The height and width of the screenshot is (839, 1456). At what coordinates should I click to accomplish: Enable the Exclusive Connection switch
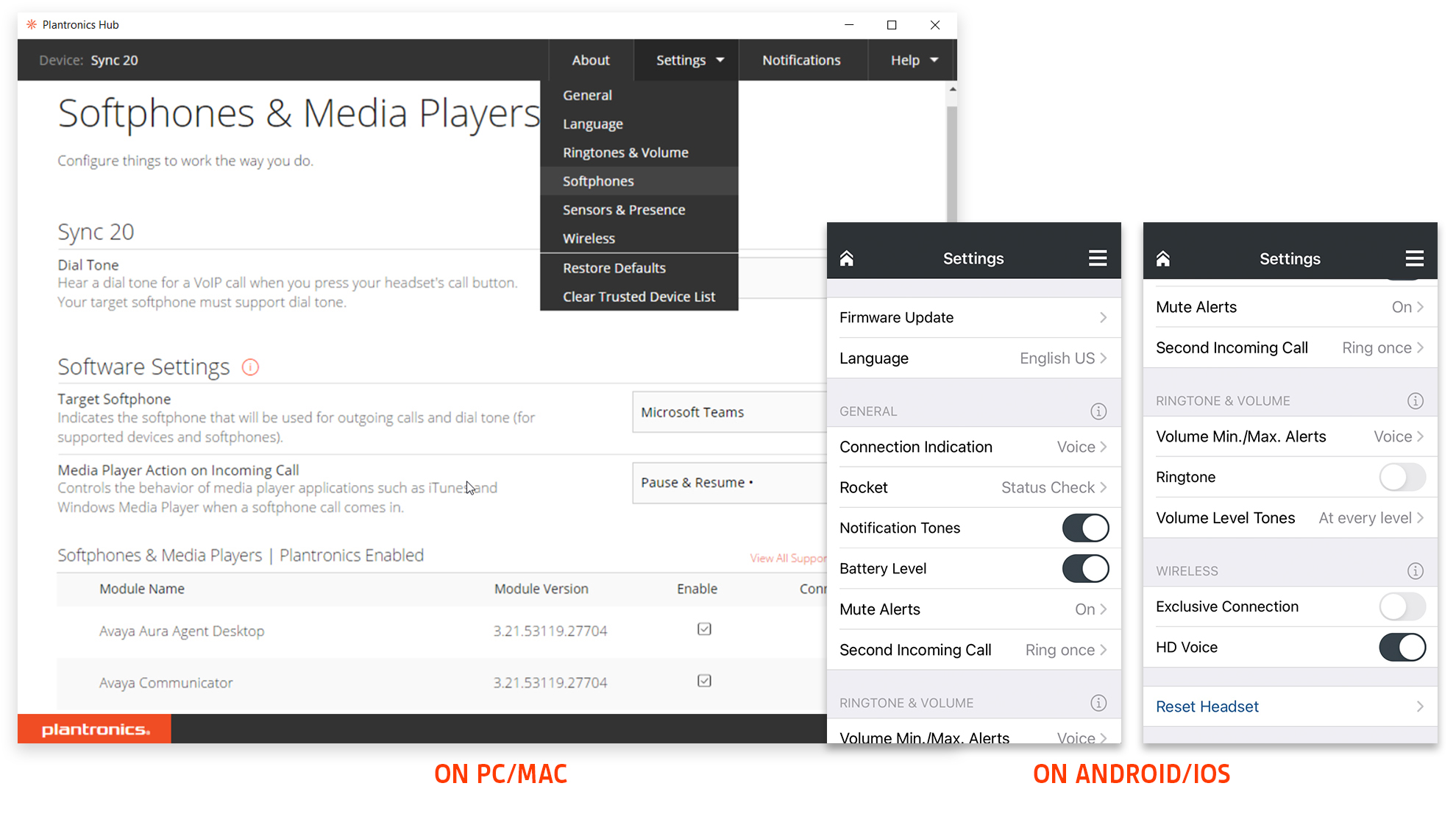[x=1402, y=607]
